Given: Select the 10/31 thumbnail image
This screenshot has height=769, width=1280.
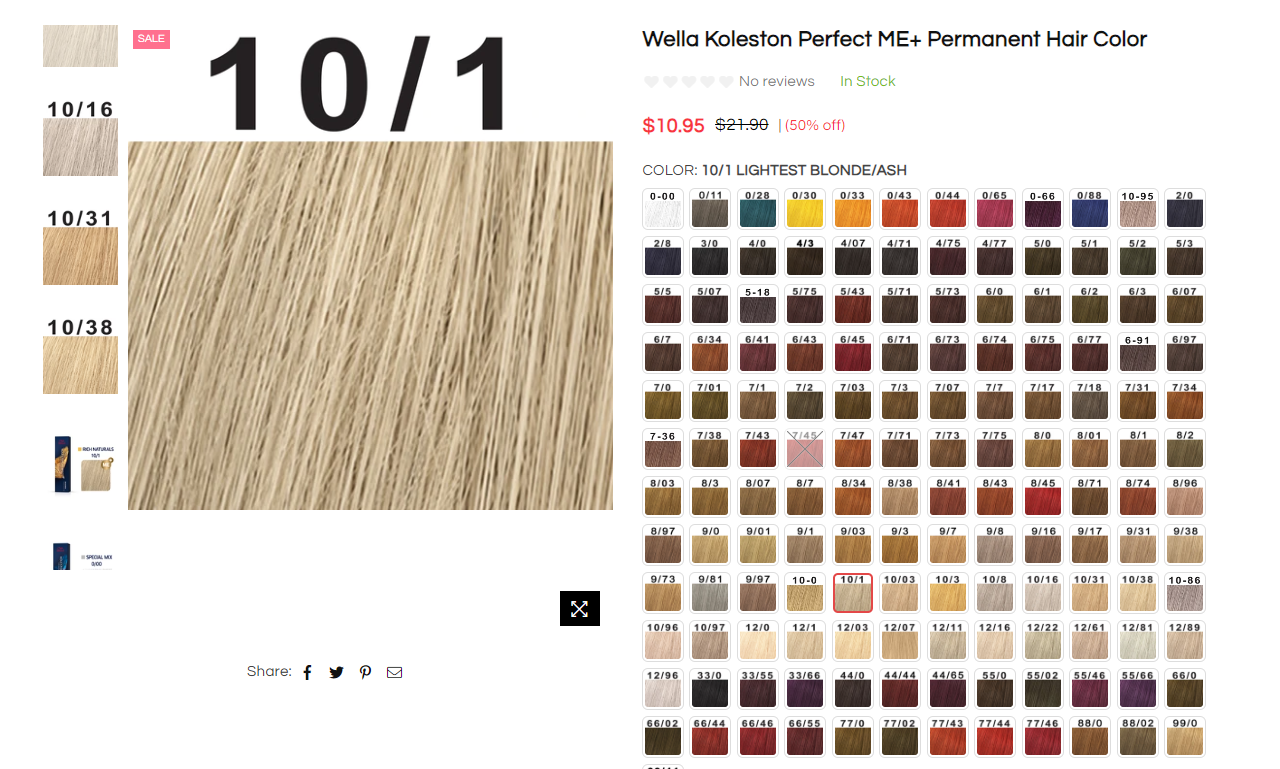Looking at the screenshot, I should pos(80,247).
